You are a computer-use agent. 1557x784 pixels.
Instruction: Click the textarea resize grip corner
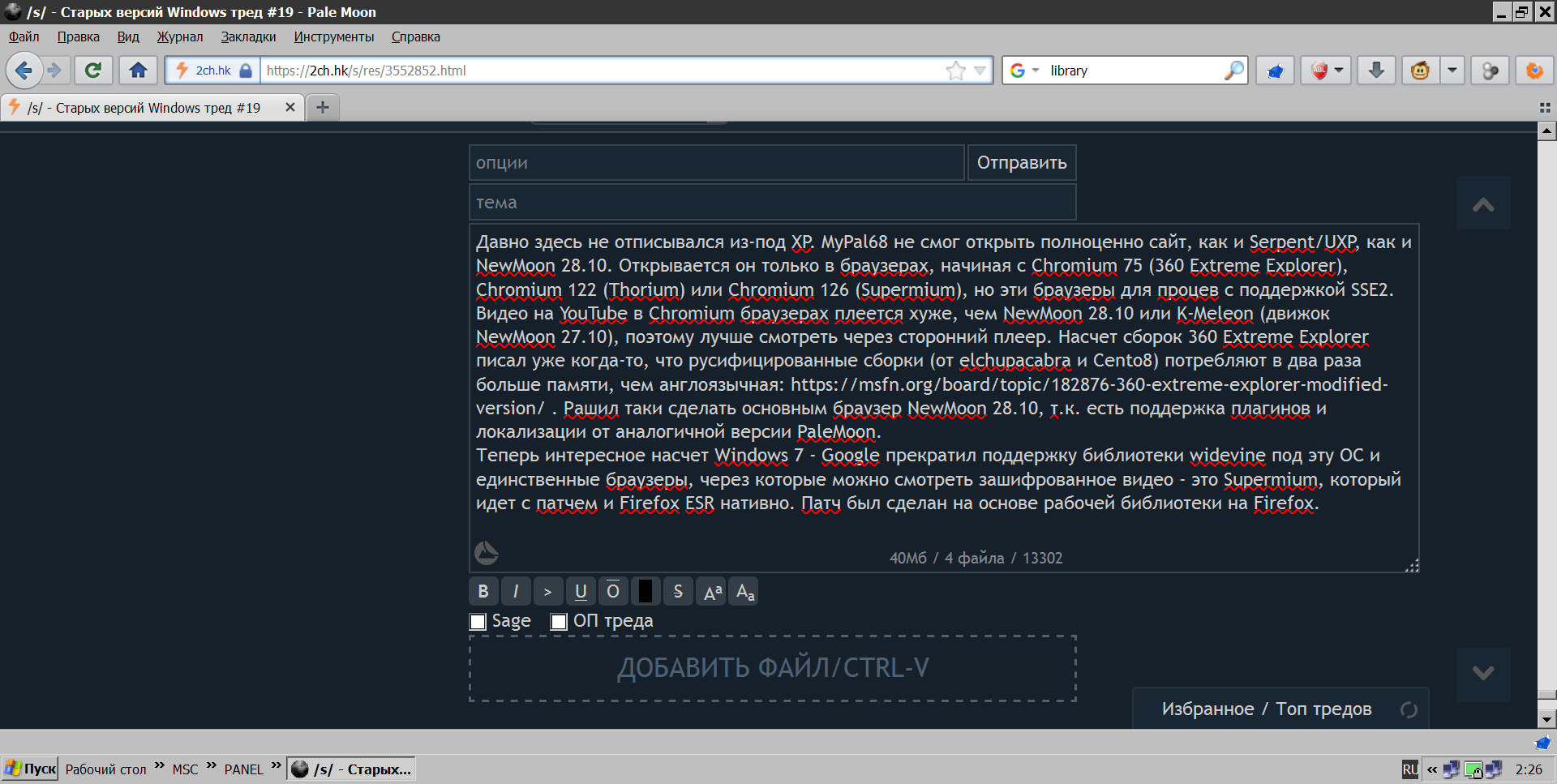point(1412,565)
